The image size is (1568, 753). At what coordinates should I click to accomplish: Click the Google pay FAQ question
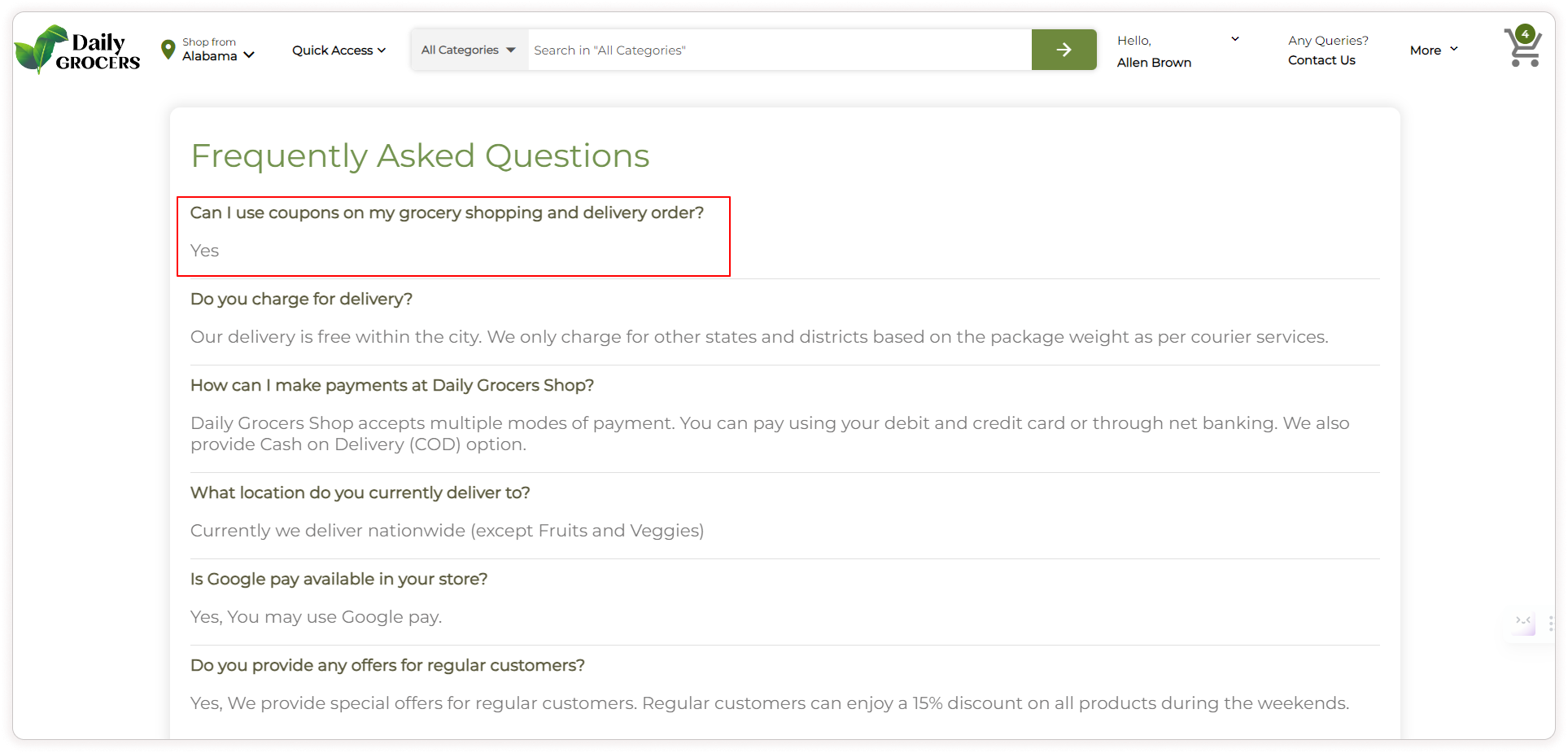338,580
